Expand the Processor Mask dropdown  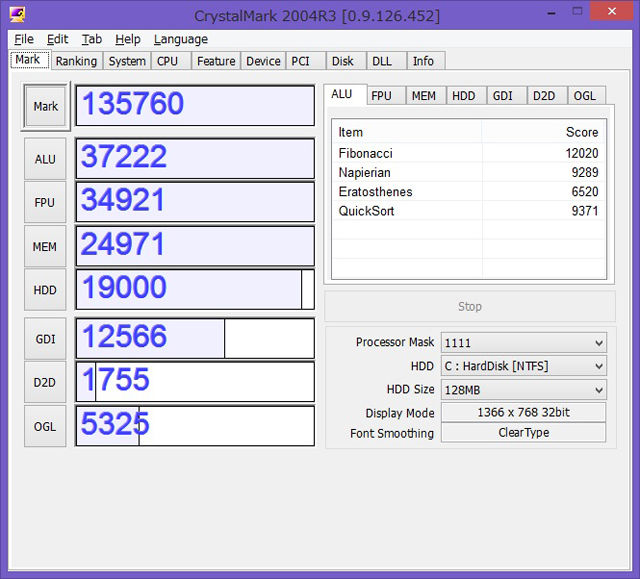coord(524,343)
